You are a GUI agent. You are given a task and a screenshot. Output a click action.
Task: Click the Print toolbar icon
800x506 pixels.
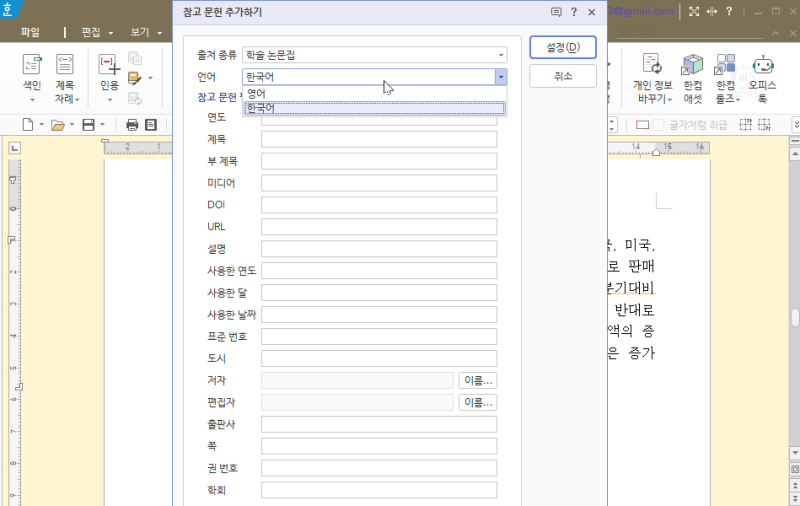[132, 124]
